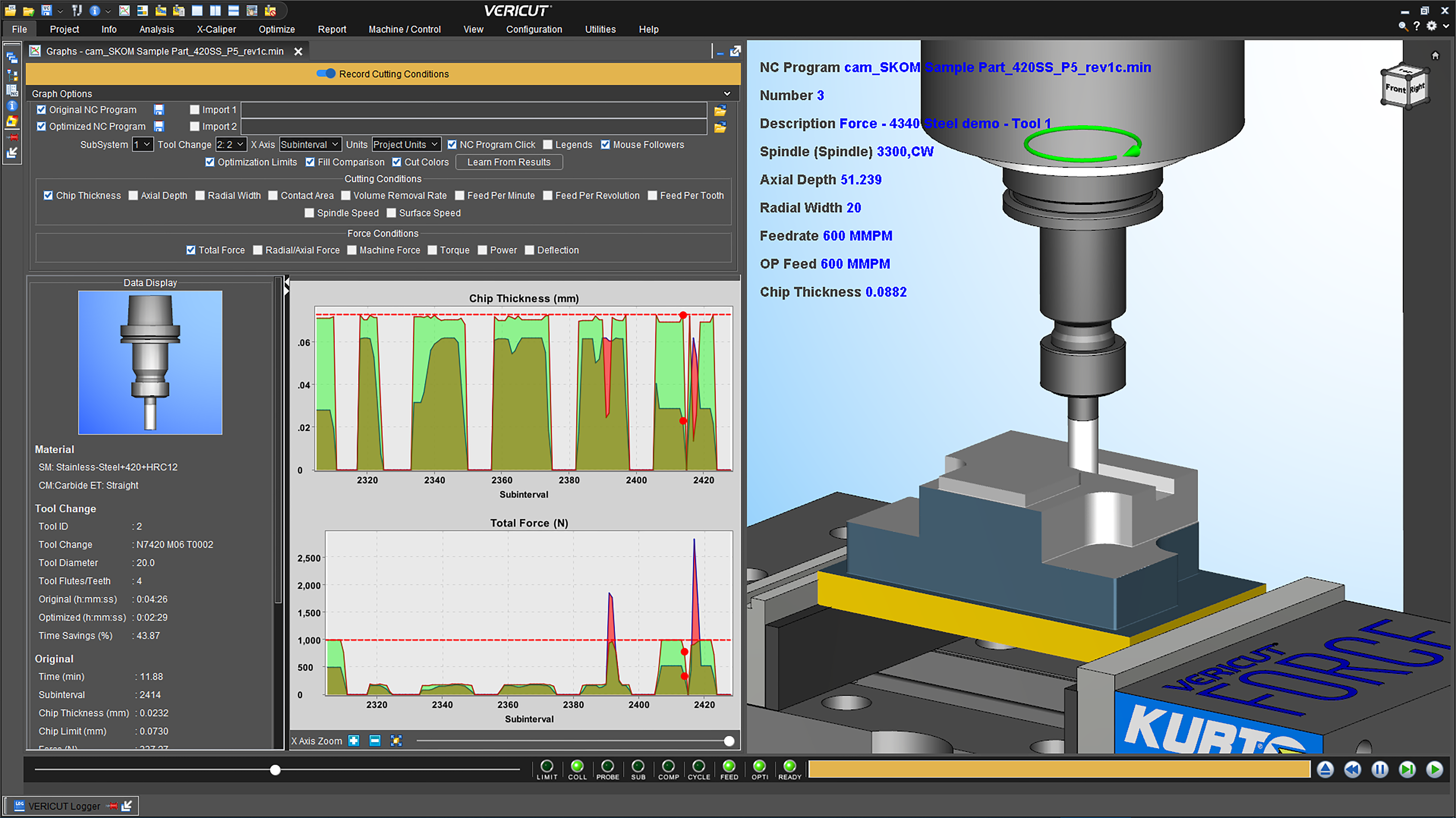Enable the Axial Depth checkbox
The image size is (1456, 818).
coord(133,195)
